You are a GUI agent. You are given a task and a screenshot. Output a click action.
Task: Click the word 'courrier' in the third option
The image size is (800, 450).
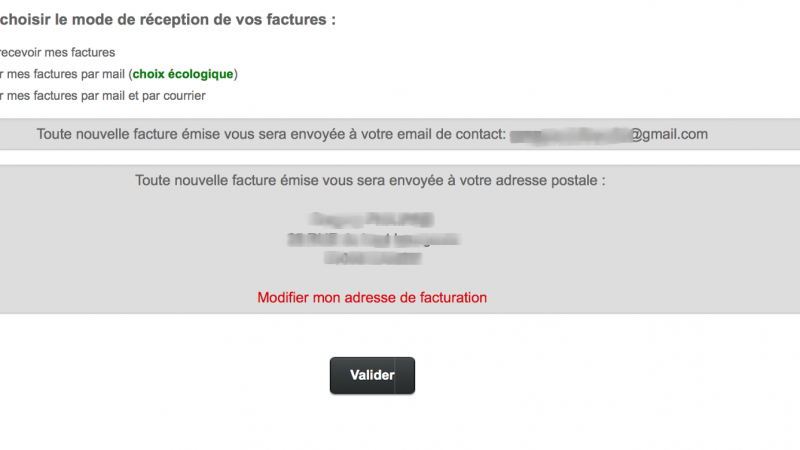(x=181, y=96)
